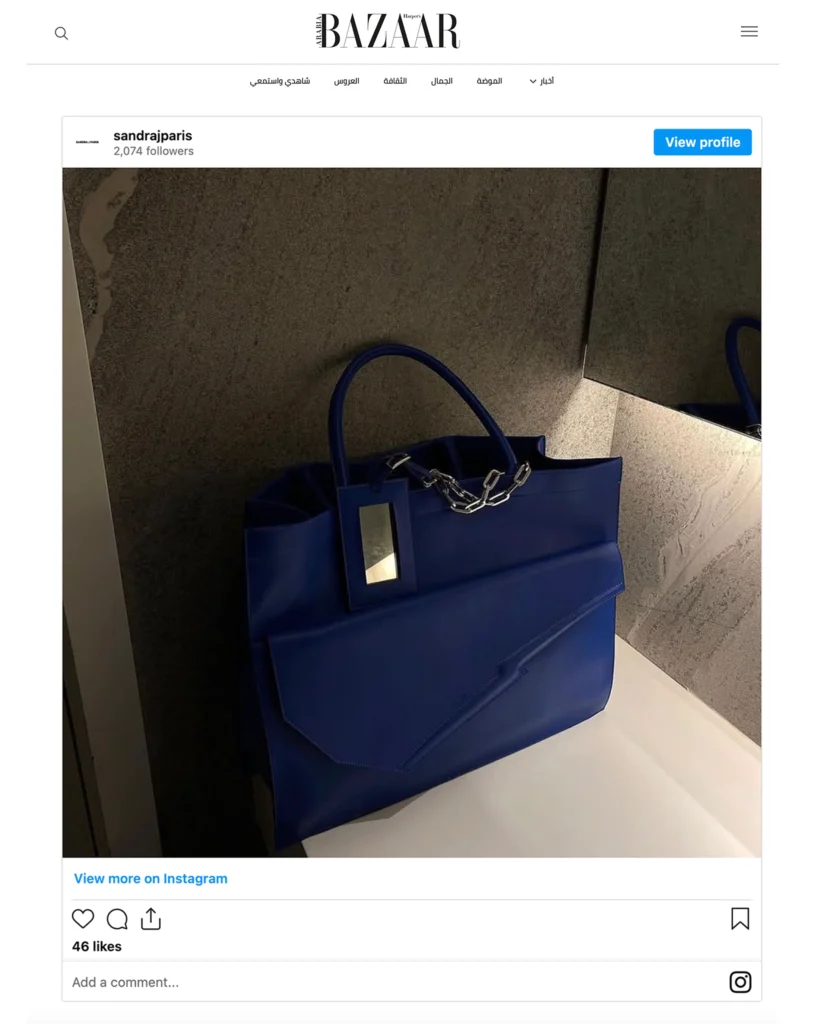Open the الجمال menu item
Screen dimensions: 818x1024
[441, 81]
